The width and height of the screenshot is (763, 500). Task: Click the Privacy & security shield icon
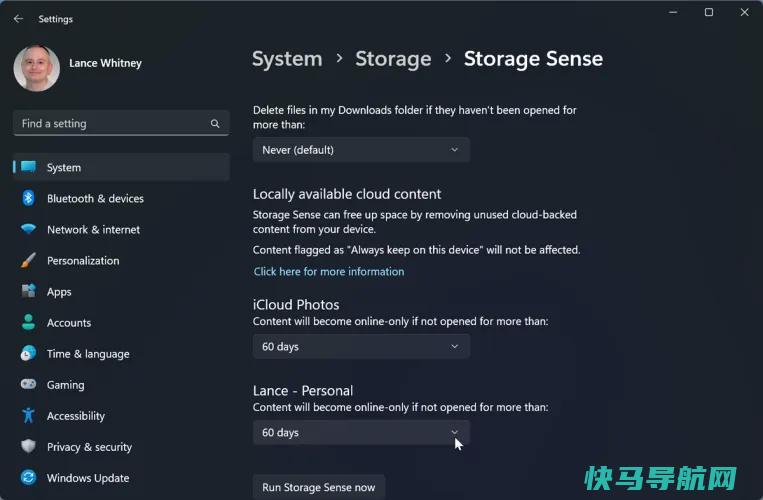(28, 446)
